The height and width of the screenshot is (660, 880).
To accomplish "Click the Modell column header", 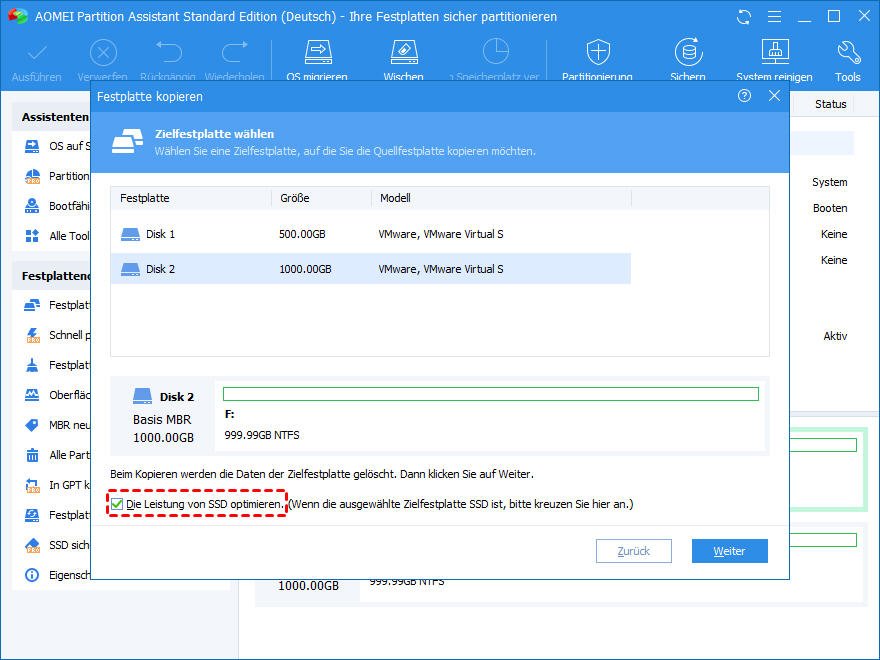I will pos(501,198).
